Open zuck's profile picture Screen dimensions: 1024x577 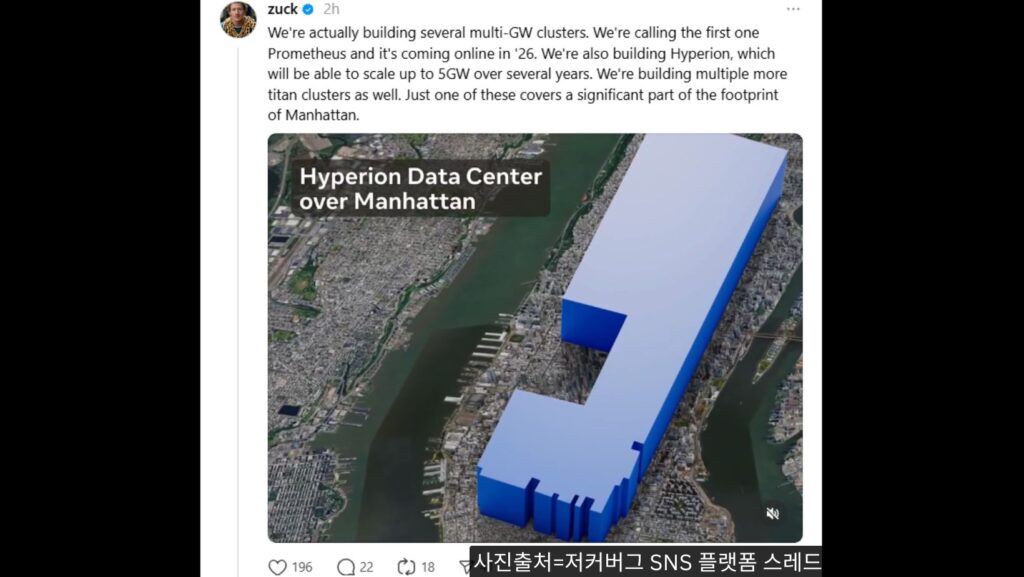coord(238,19)
